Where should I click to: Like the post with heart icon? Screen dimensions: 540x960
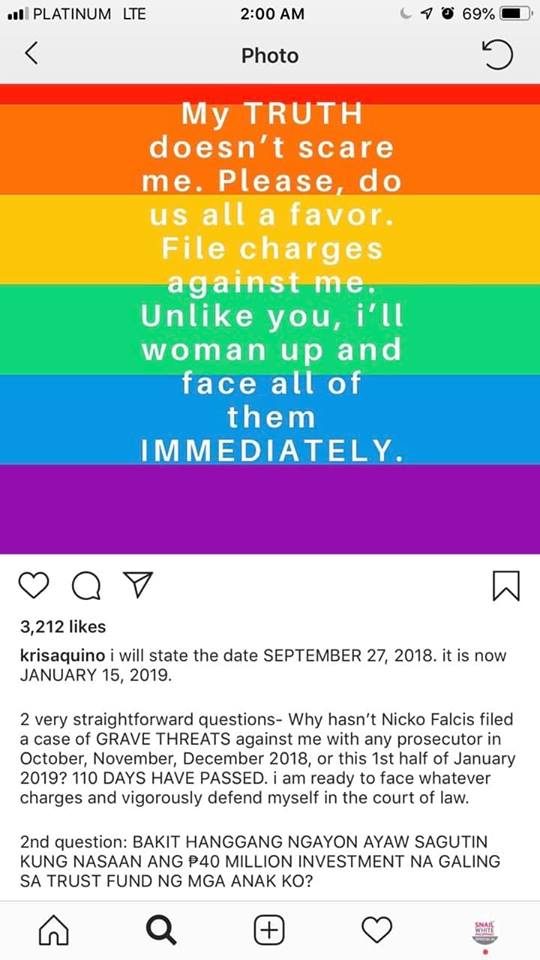pyautogui.click(x=34, y=586)
